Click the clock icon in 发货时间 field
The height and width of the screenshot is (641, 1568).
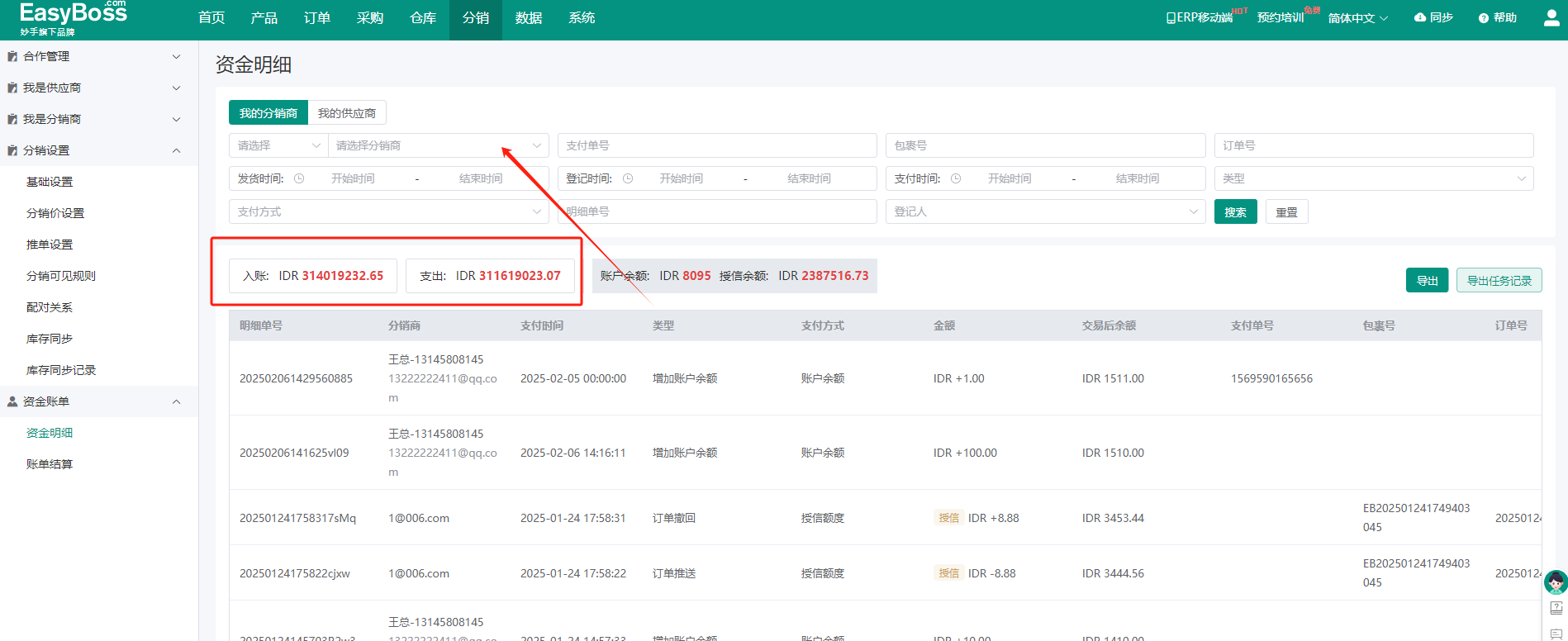click(x=299, y=178)
